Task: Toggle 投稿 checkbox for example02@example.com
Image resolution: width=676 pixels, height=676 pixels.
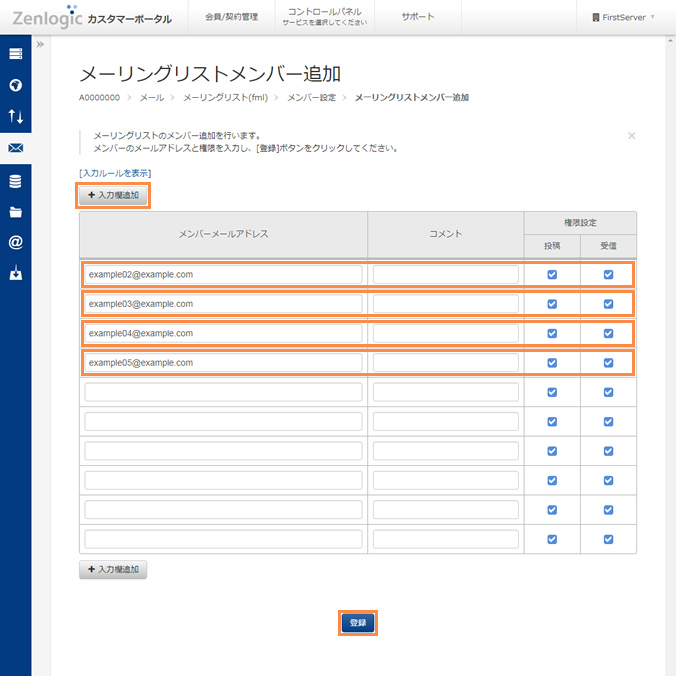Action: point(552,275)
